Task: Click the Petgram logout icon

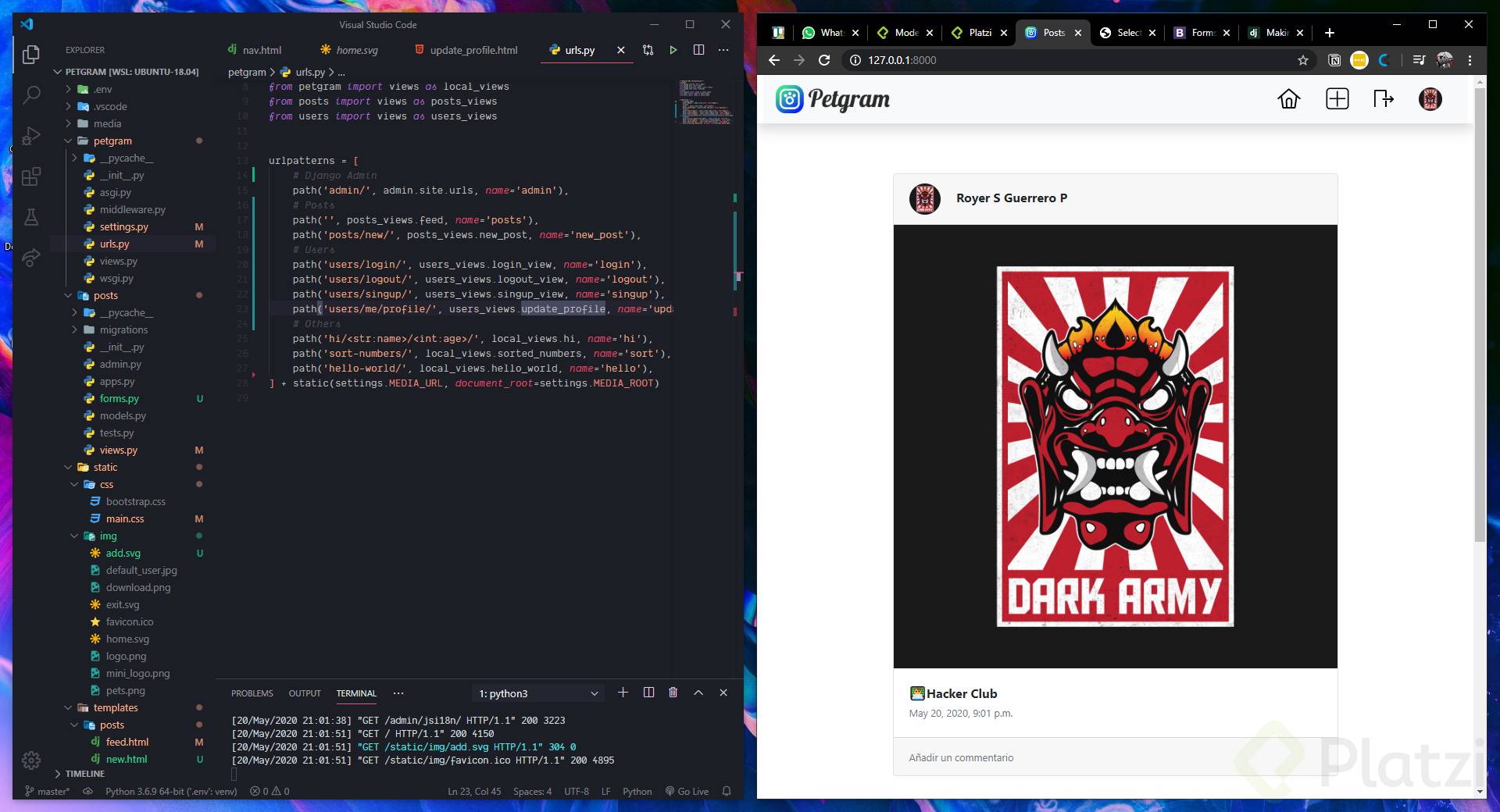Action: click(1383, 99)
